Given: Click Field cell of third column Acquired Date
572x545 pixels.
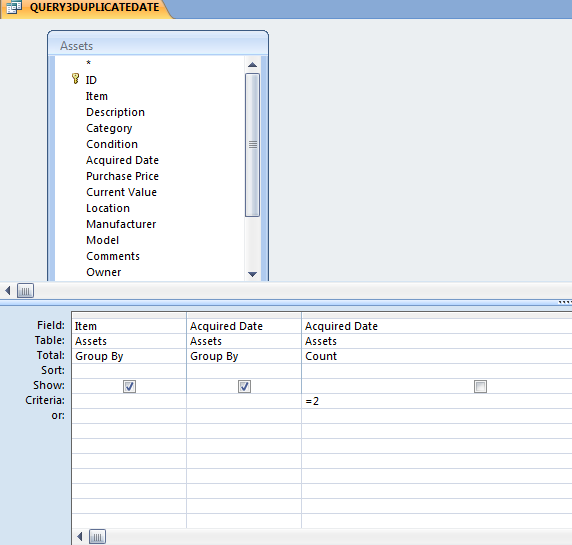Looking at the screenshot, I should click(437, 326).
